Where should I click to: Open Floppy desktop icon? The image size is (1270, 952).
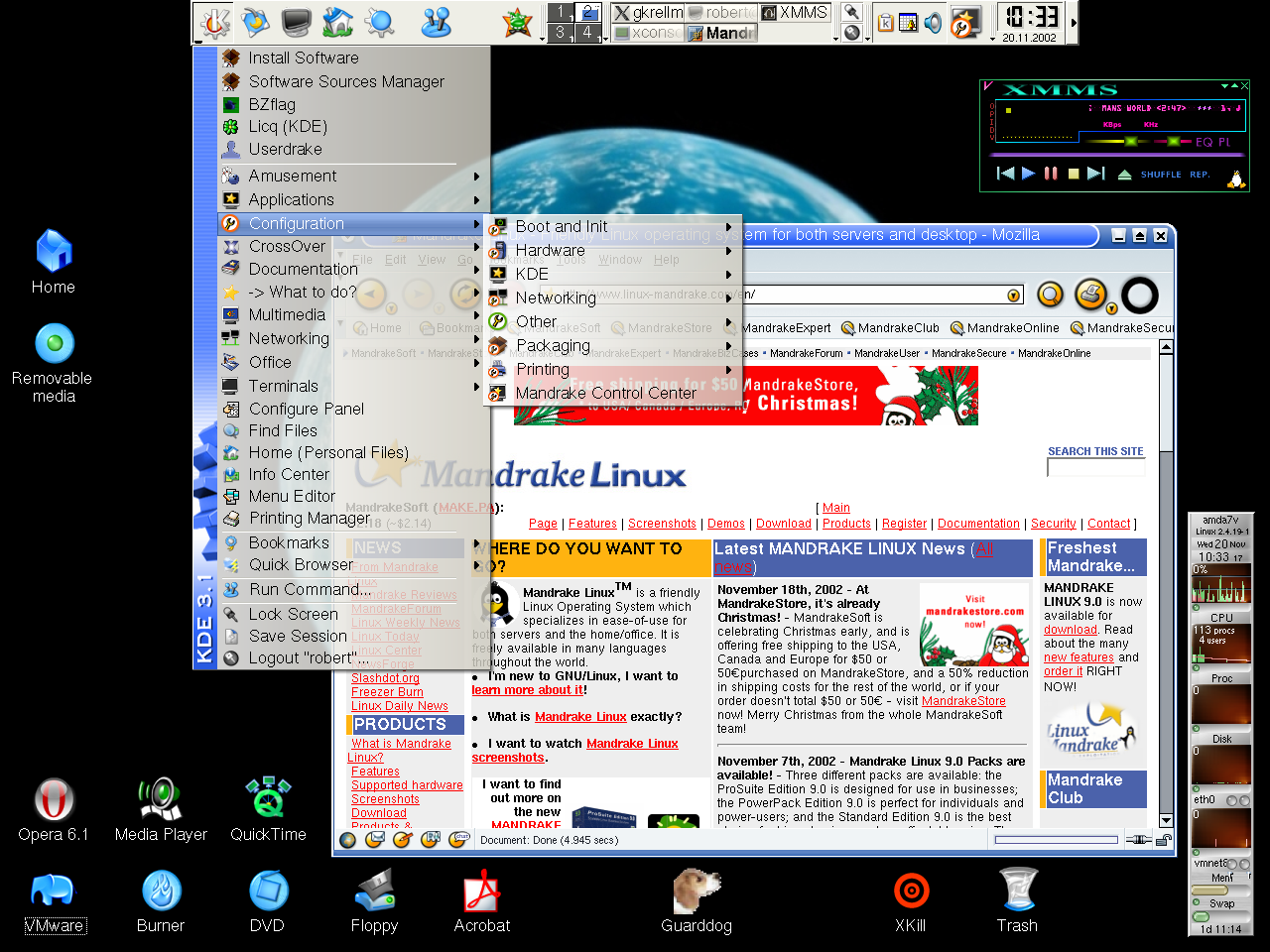(x=374, y=902)
